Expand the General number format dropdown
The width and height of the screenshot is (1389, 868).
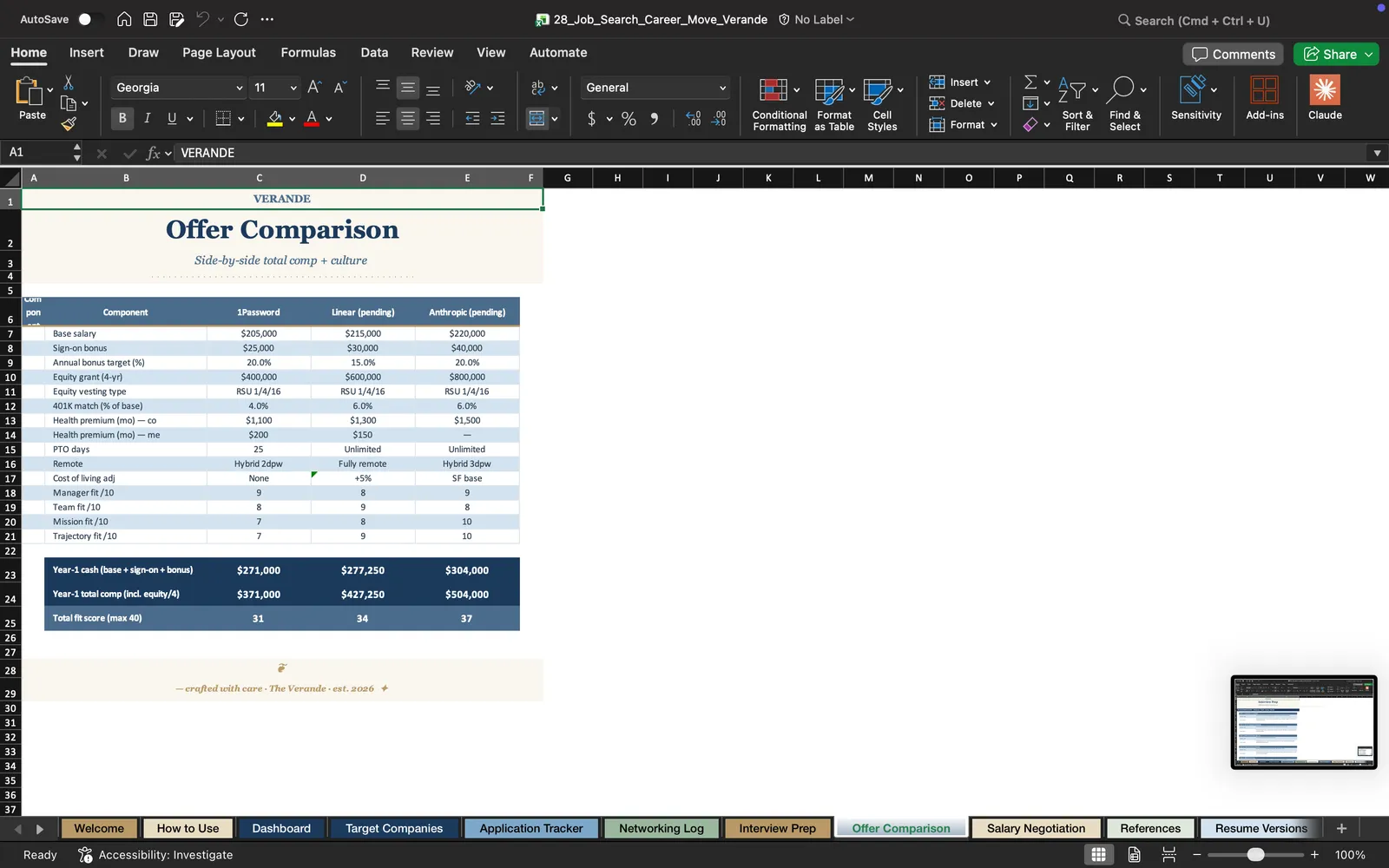click(655, 88)
